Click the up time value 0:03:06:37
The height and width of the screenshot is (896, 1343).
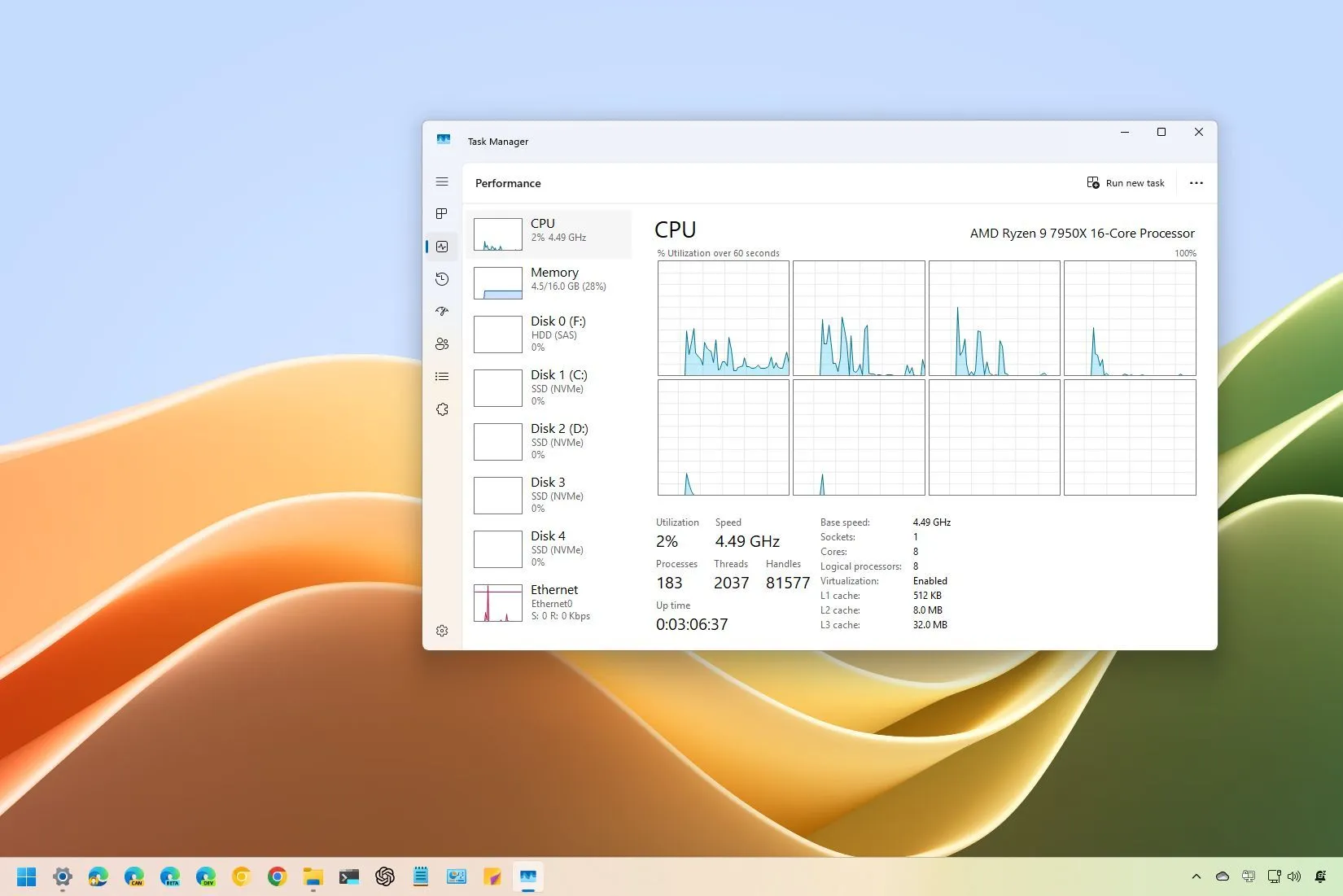point(692,624)
